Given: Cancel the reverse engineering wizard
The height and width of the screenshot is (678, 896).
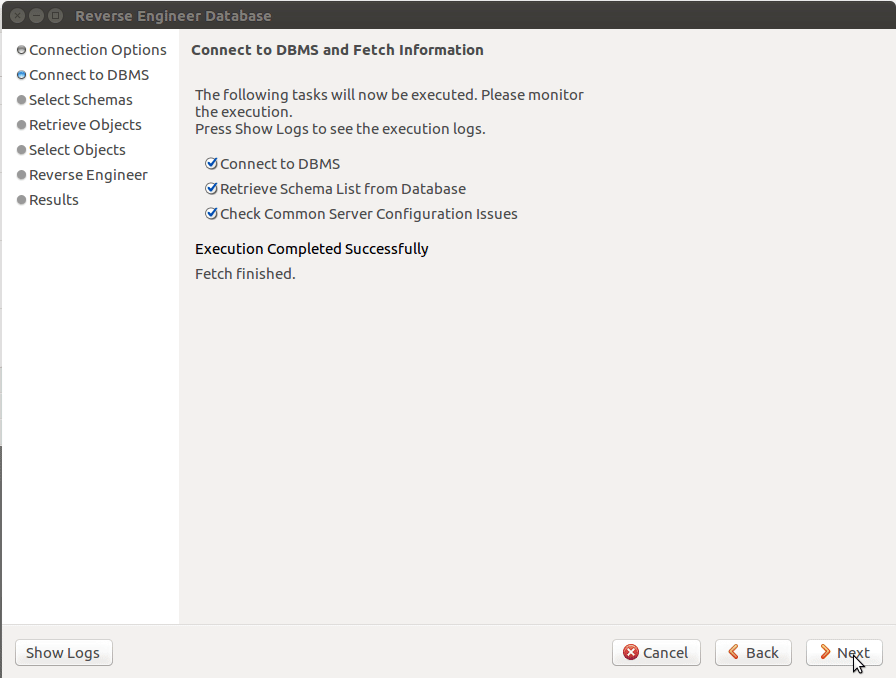Looking at the screenshot, I should [x=656, y=653].
